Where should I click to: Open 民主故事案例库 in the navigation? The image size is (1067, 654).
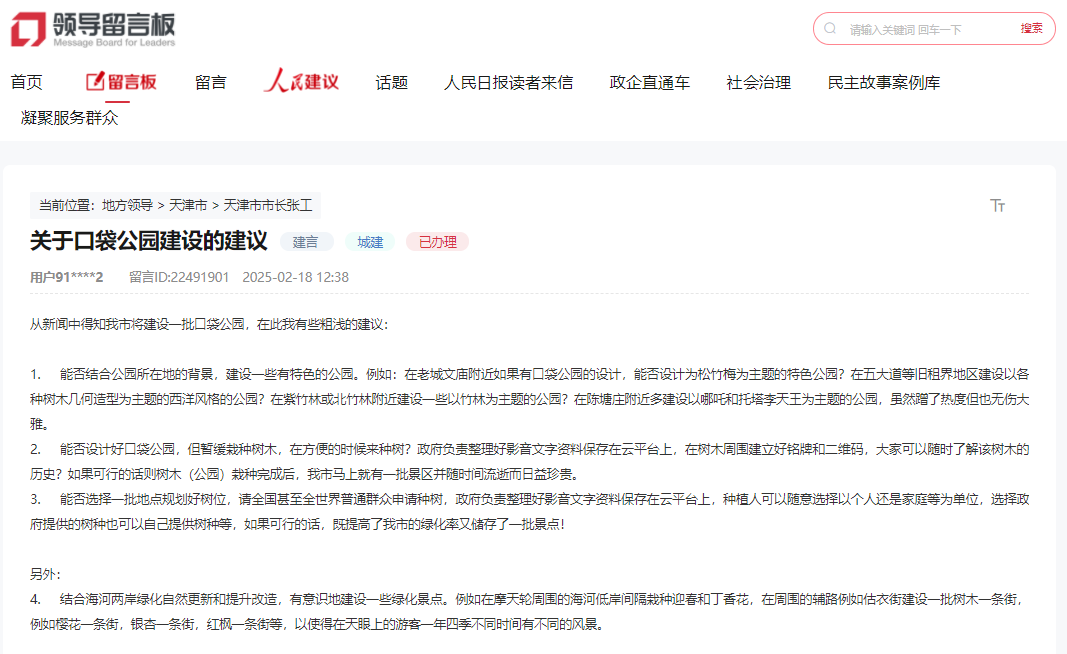point(882,82)
